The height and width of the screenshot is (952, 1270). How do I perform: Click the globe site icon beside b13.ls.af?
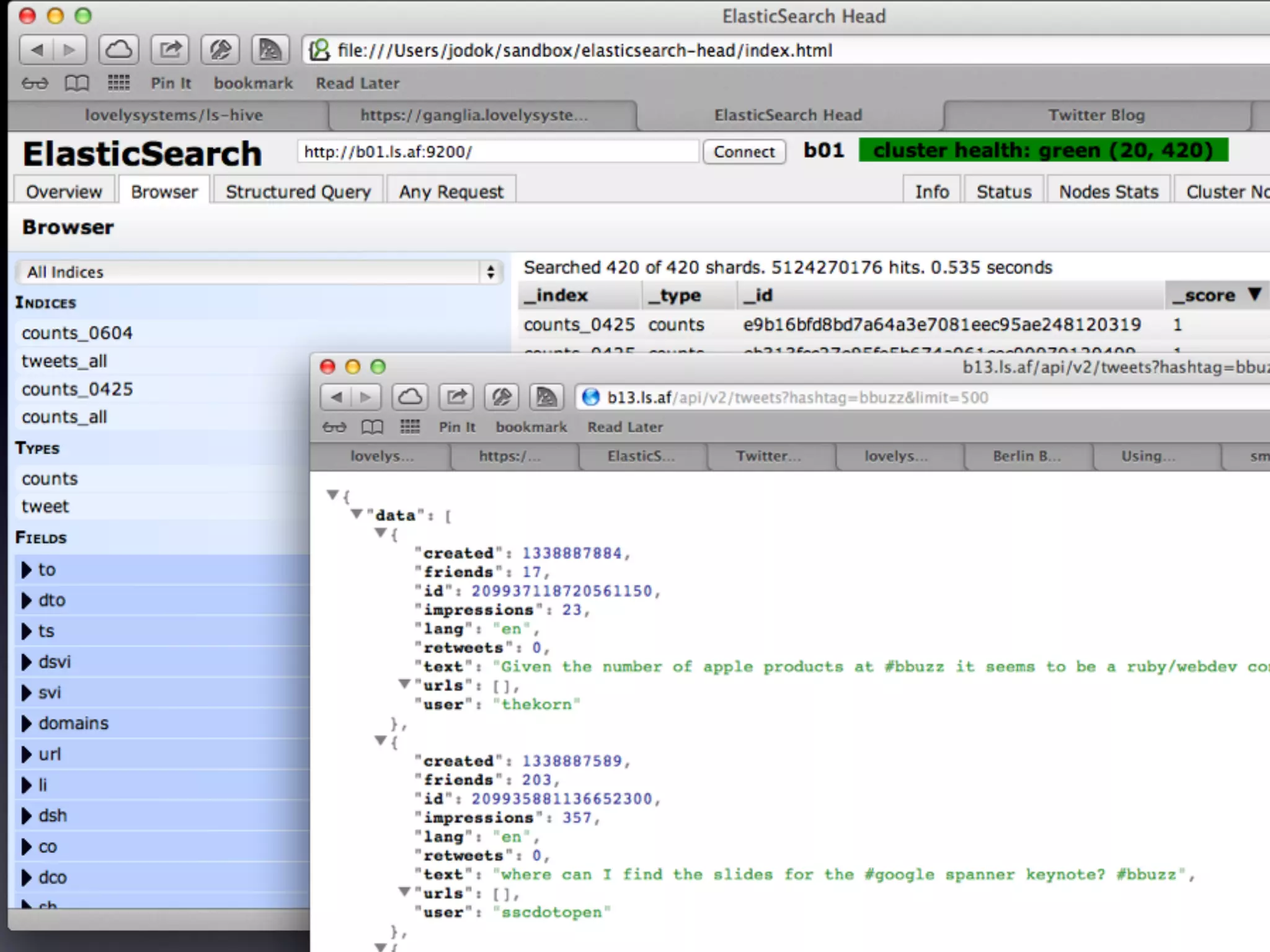[591, 397]
